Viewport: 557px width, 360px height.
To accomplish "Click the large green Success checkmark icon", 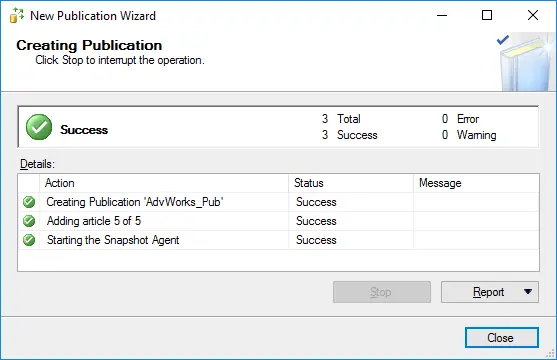I will [39, 127].
